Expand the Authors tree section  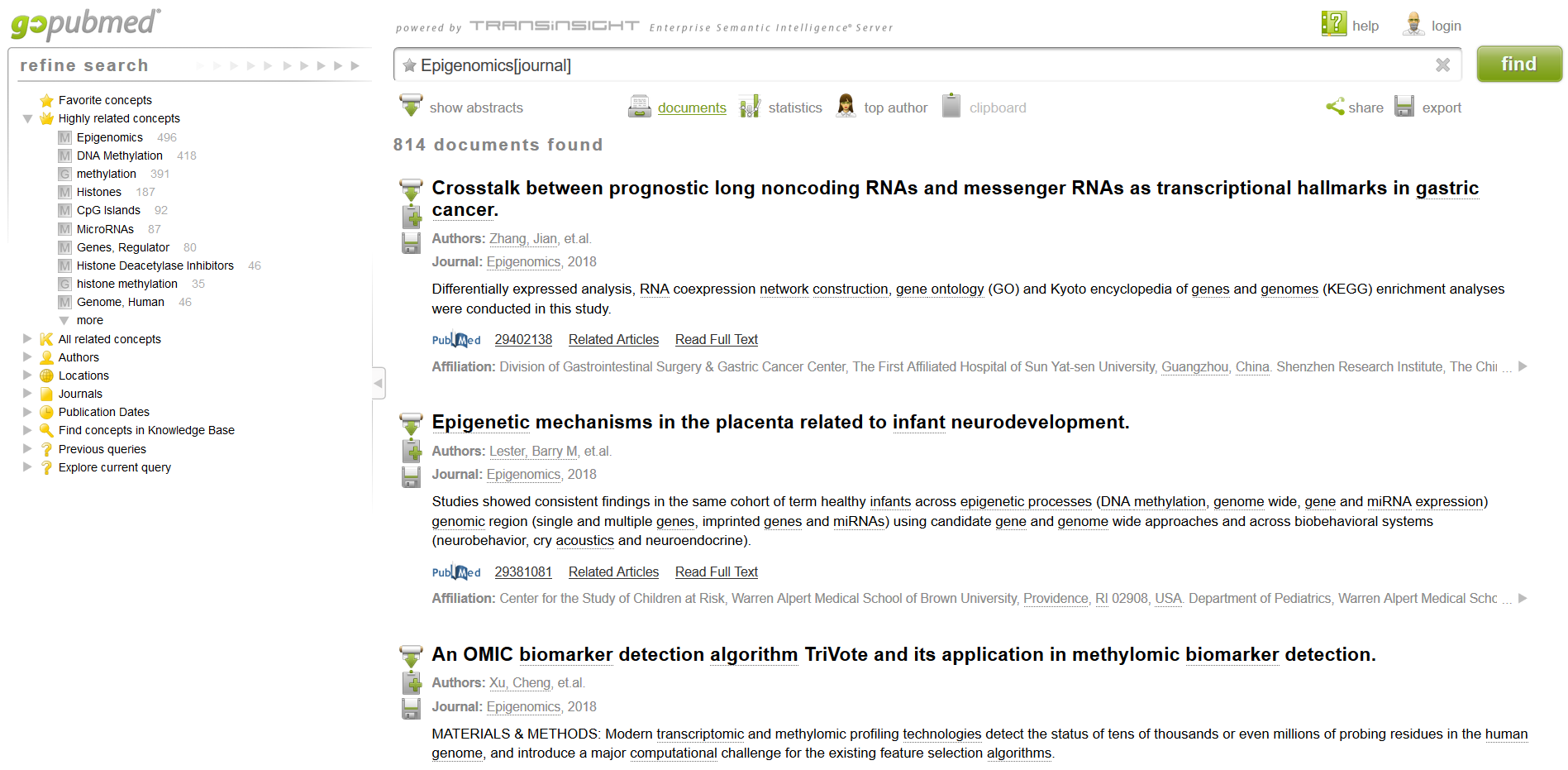[x=27, y=357]
